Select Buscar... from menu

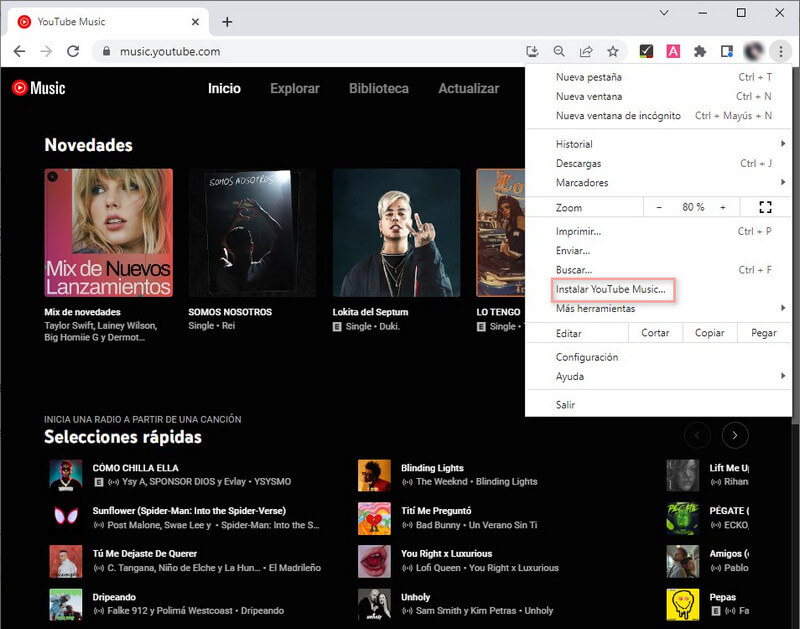click(658, 270)
